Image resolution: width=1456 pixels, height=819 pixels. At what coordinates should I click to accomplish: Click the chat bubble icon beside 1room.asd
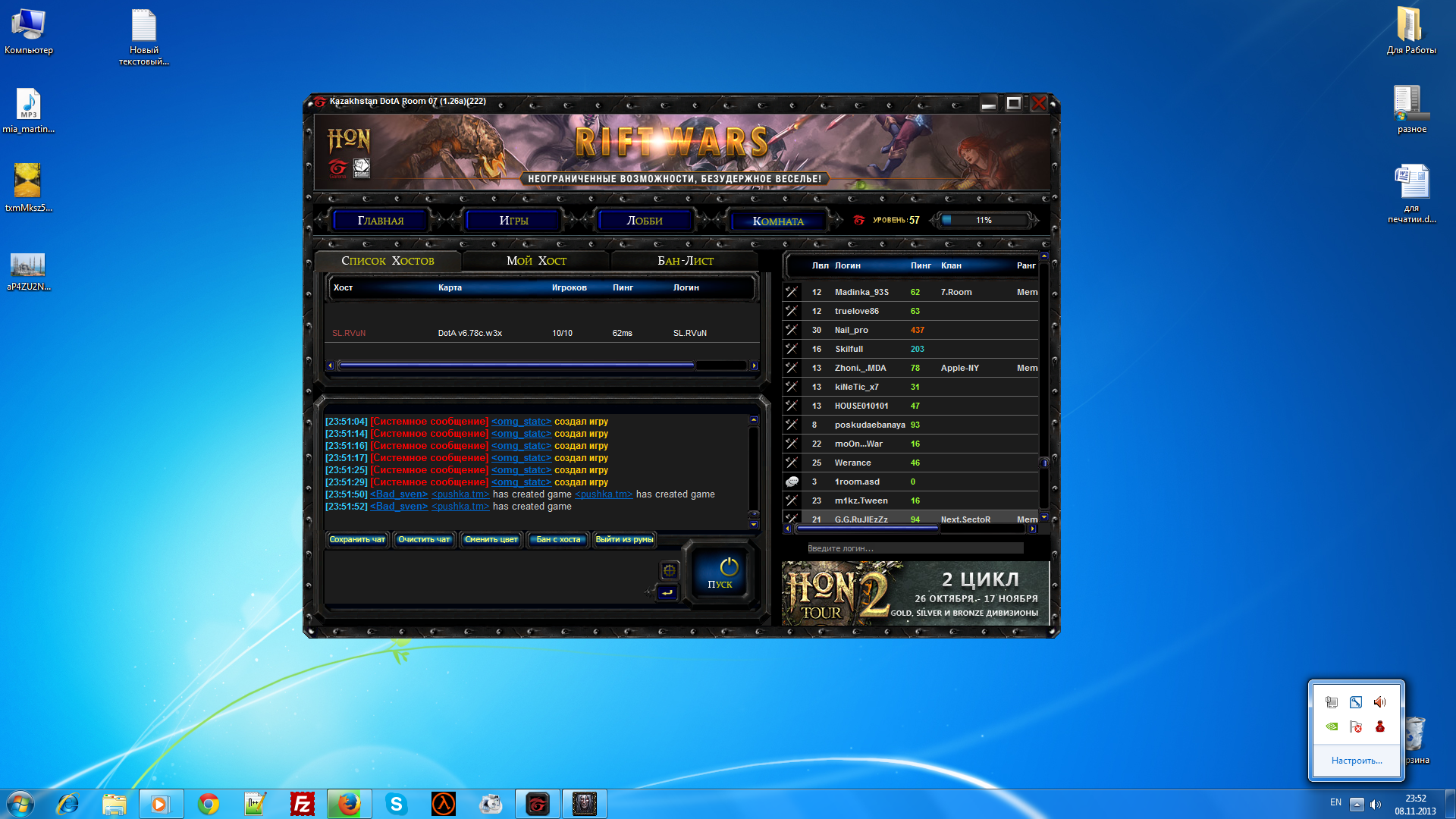(792, 482)
